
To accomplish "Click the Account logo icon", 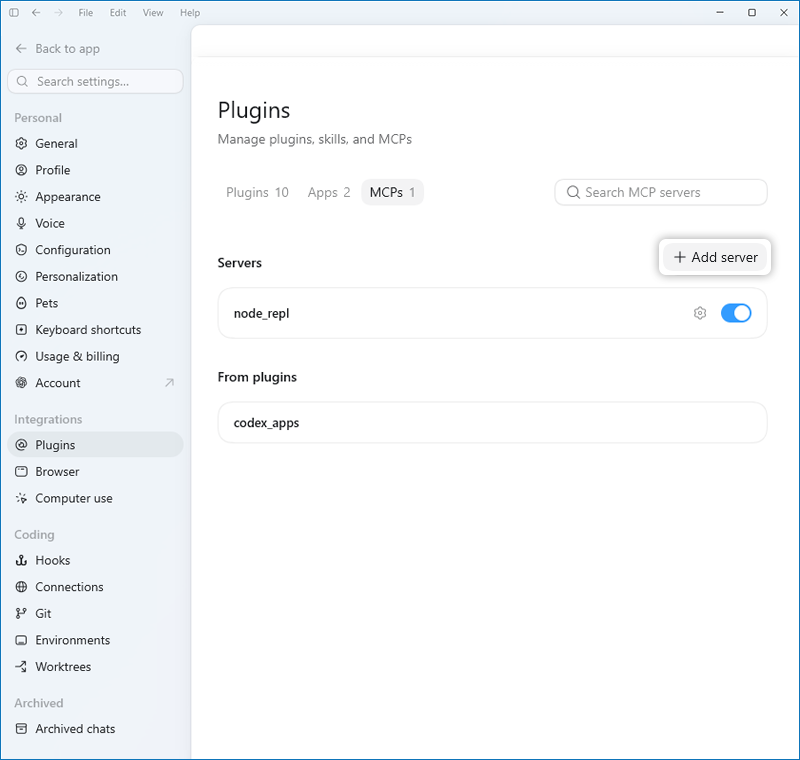I will [x=21, y=383].
